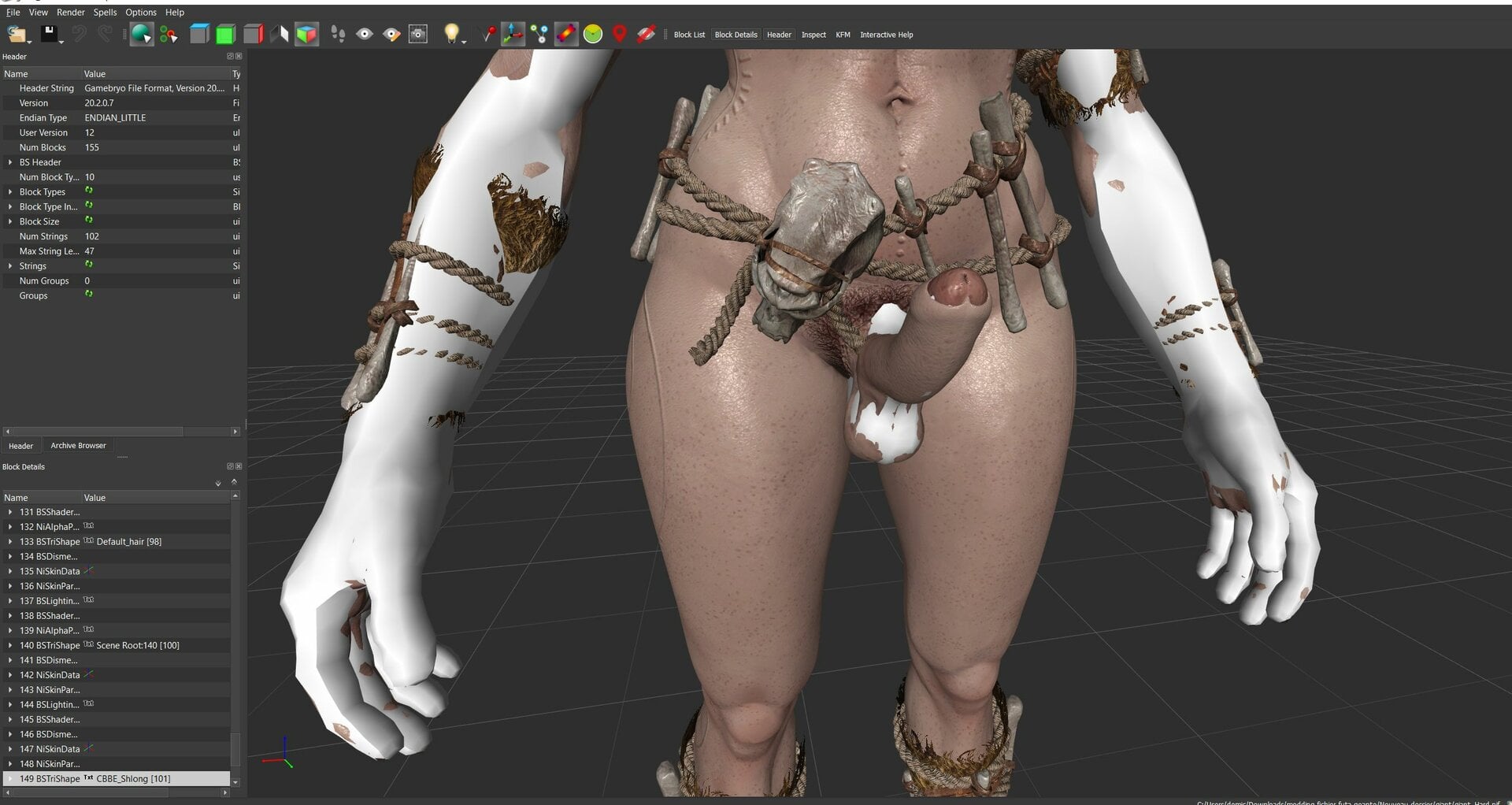Take a viewport screenshot with camera icon
Viewport: 1512px width, 805px height.
(x=418, y=34)
